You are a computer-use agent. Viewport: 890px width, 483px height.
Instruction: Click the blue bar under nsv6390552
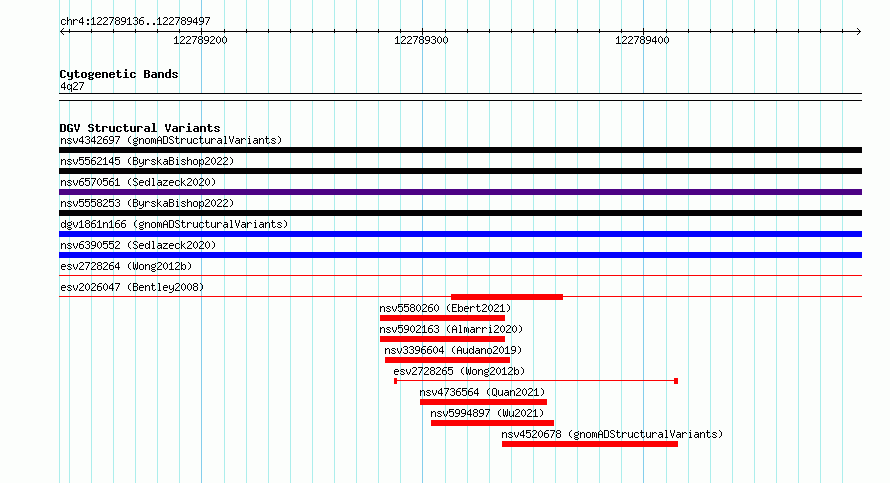460,255
